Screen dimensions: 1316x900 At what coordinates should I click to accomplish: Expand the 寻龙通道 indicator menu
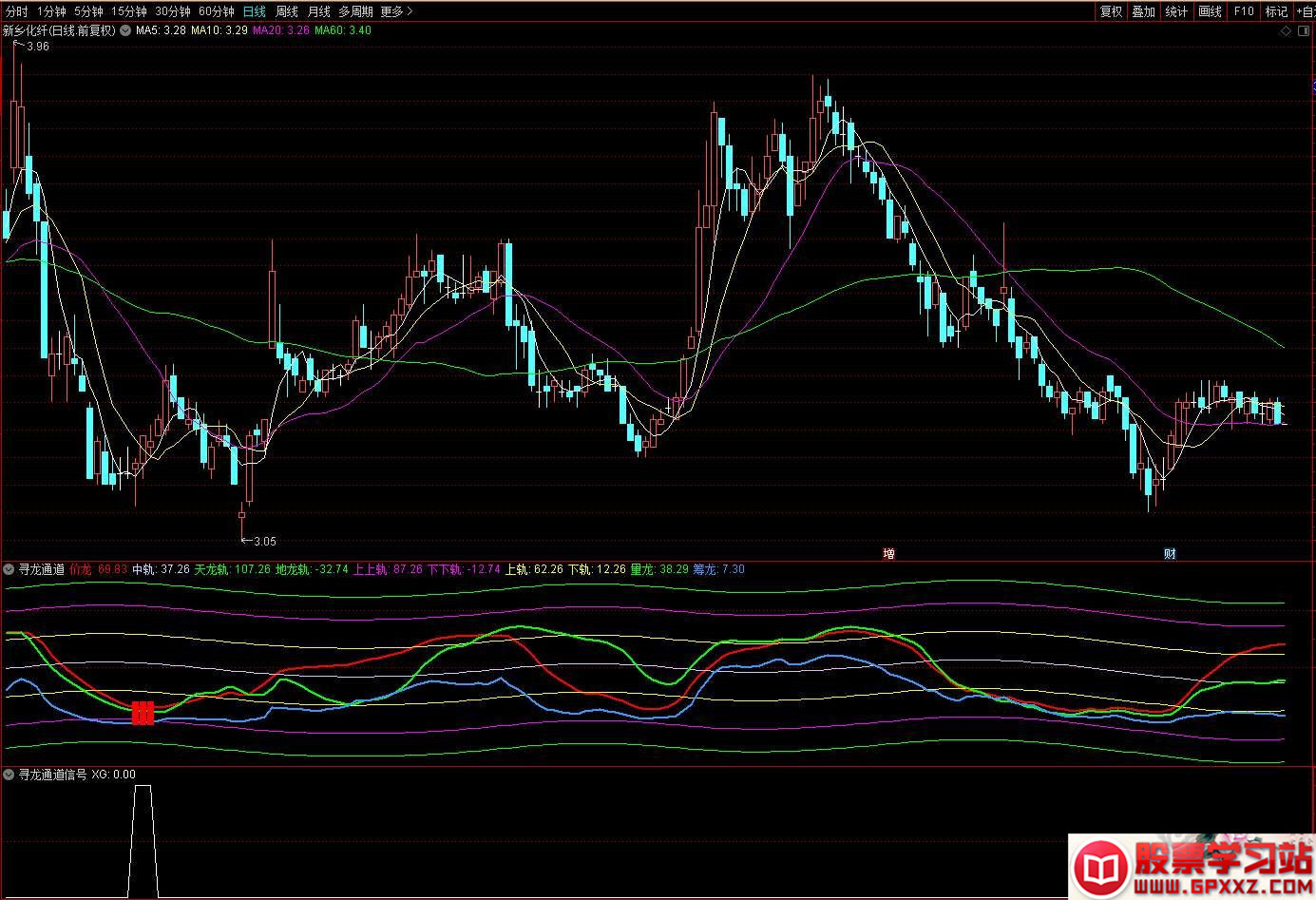pos(10,569)
